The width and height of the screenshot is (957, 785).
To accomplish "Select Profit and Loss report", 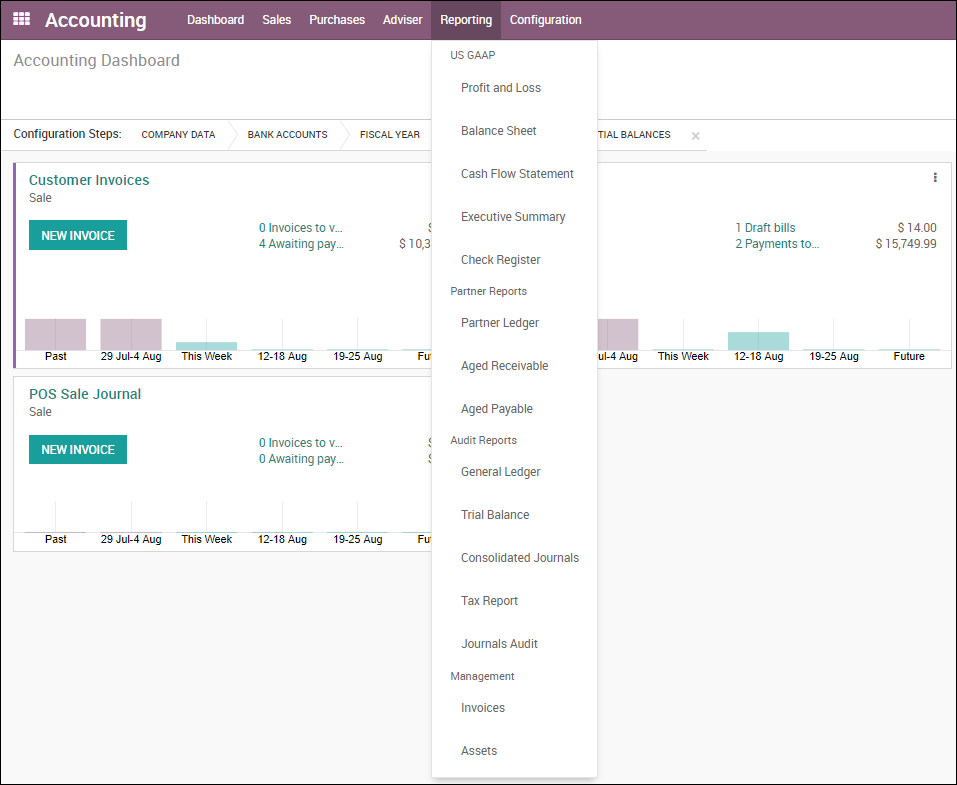I will [x=501, y=88].
